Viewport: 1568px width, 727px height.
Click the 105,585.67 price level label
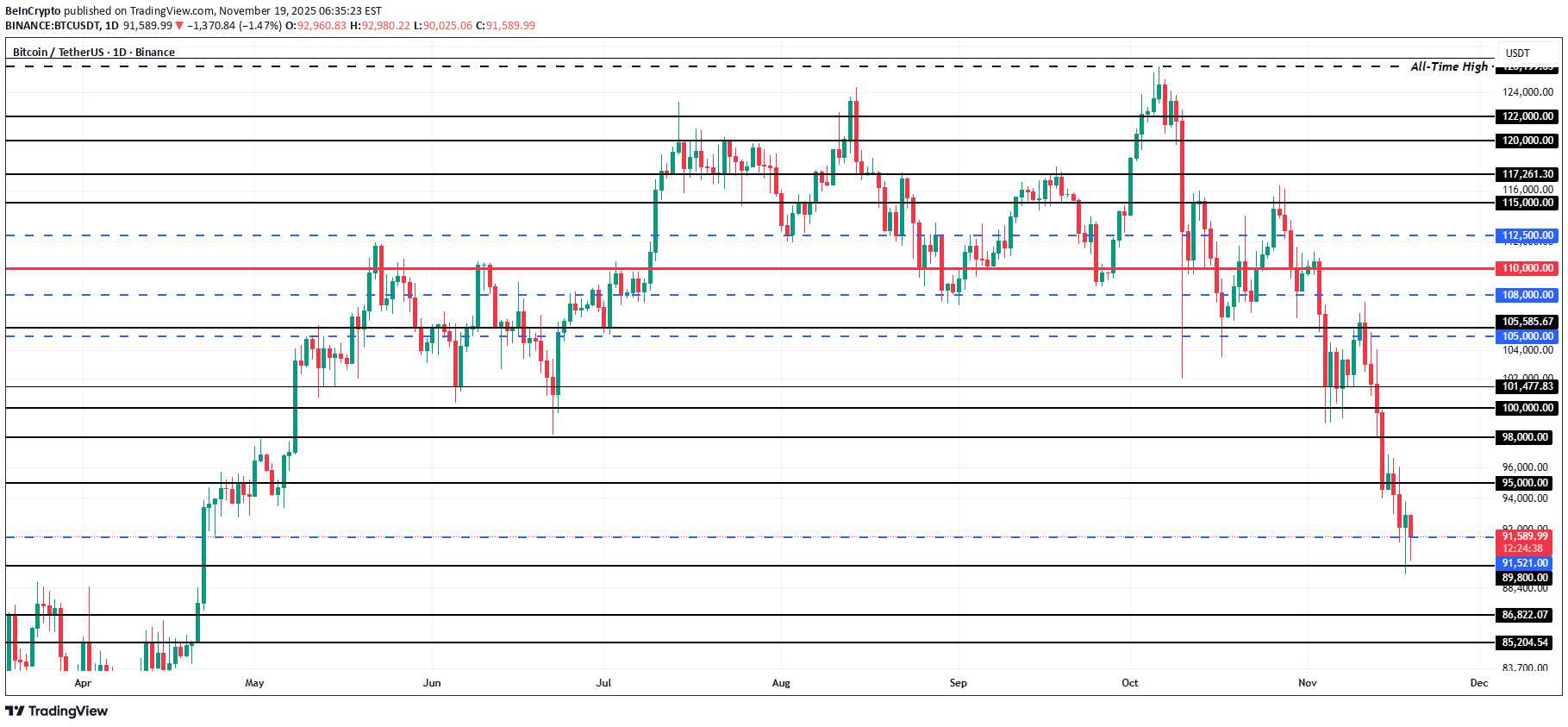pos(1527,322)
